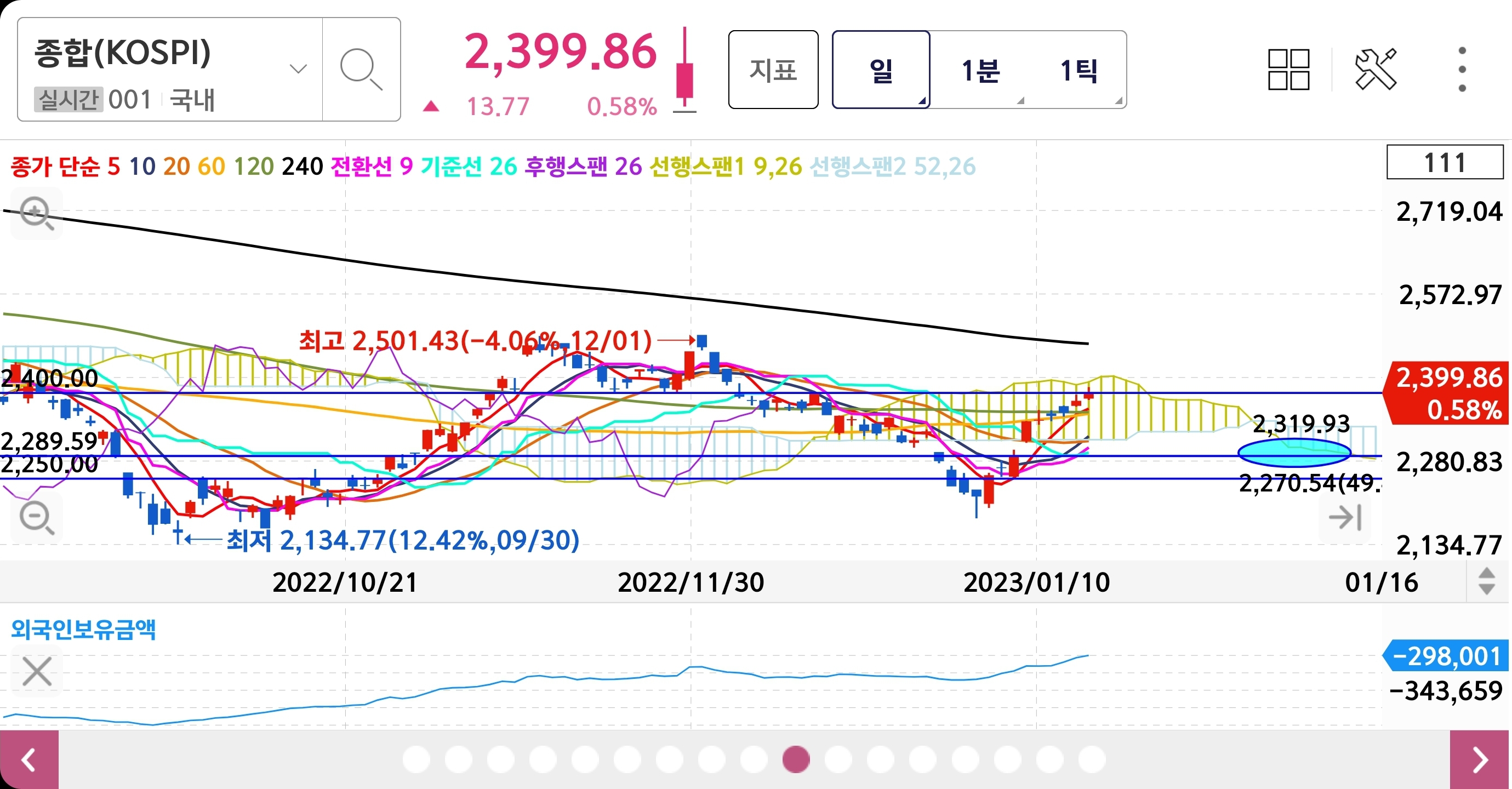Click the candle count field showing 111
Viewport: 1512px width, 789px height.
(1445, 163)
